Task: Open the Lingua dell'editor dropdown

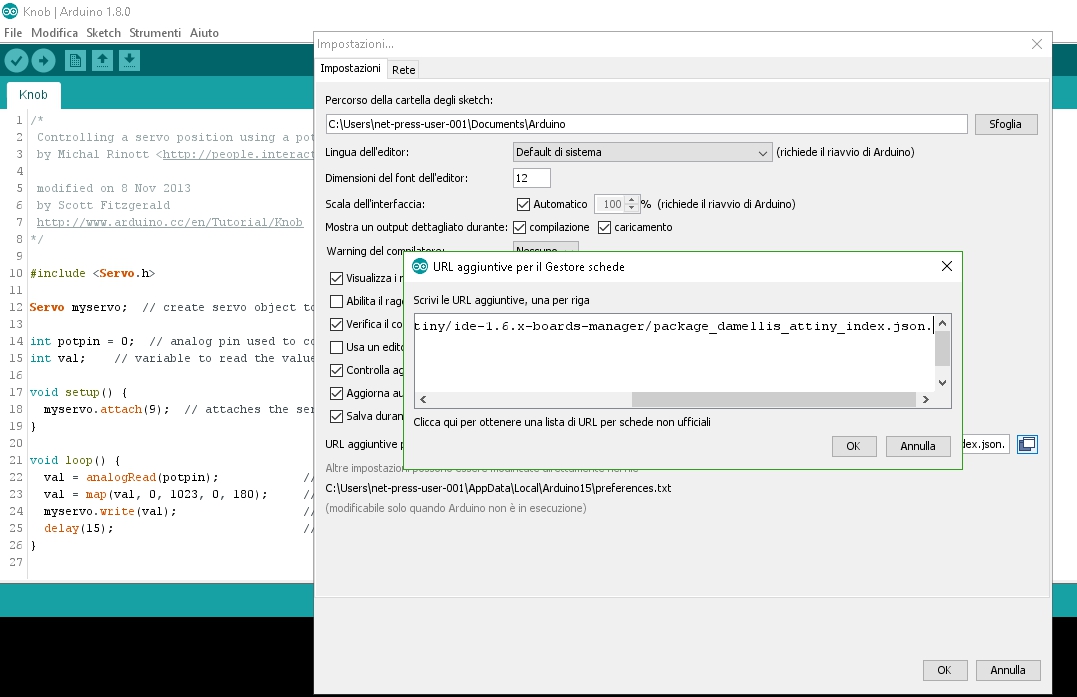Action: click(x=642, y=152)
